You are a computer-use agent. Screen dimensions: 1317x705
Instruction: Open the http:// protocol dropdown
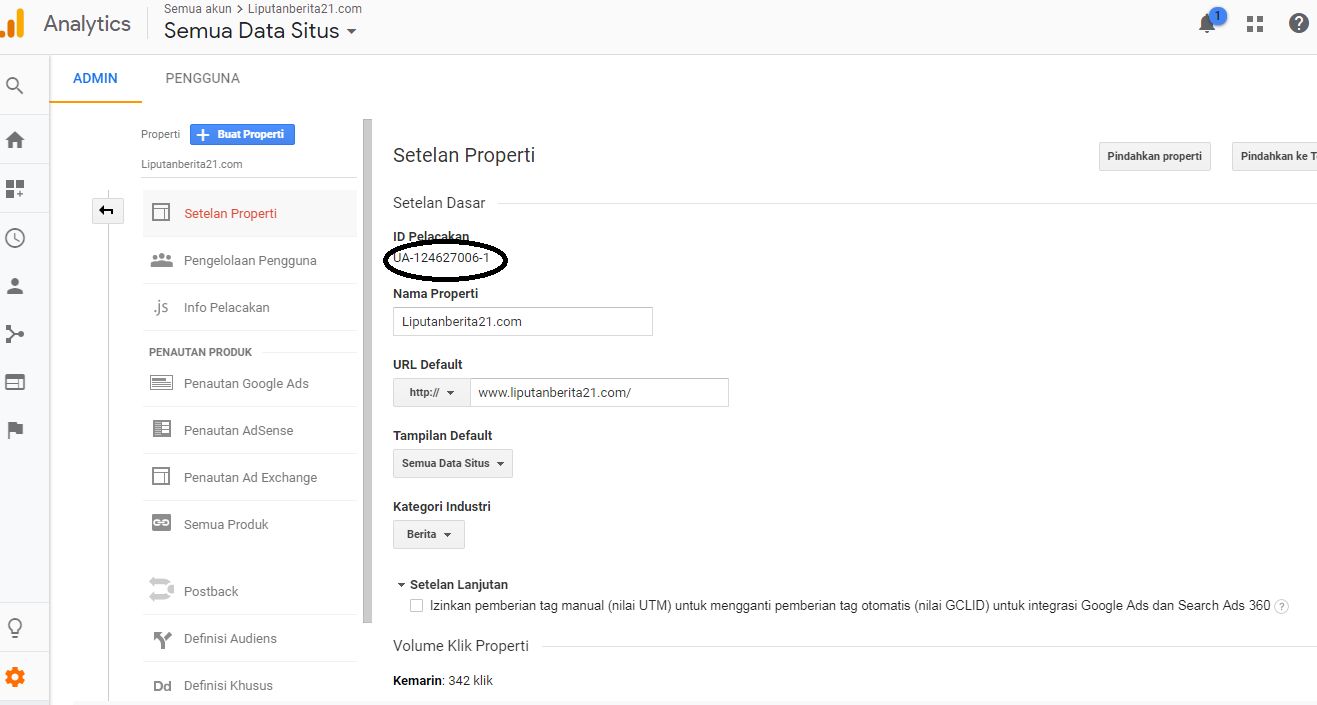coord(431,392)
